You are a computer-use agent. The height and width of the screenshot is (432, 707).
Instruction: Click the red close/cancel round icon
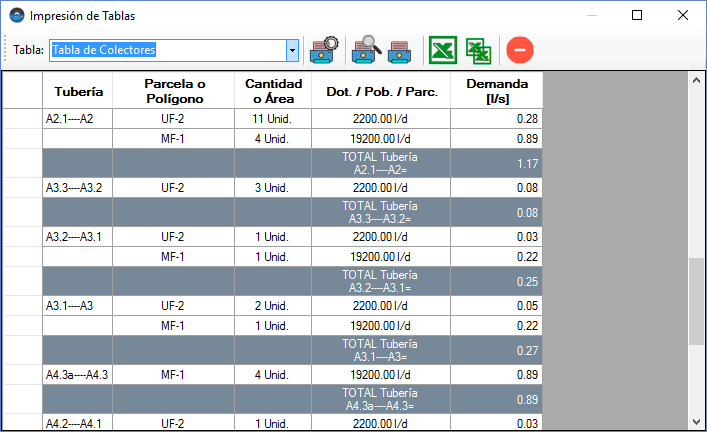(520, 49)
